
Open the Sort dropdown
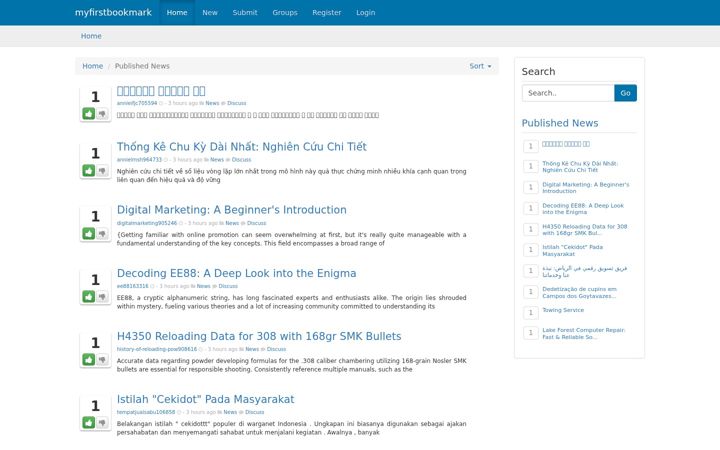[x=480, y=66]
